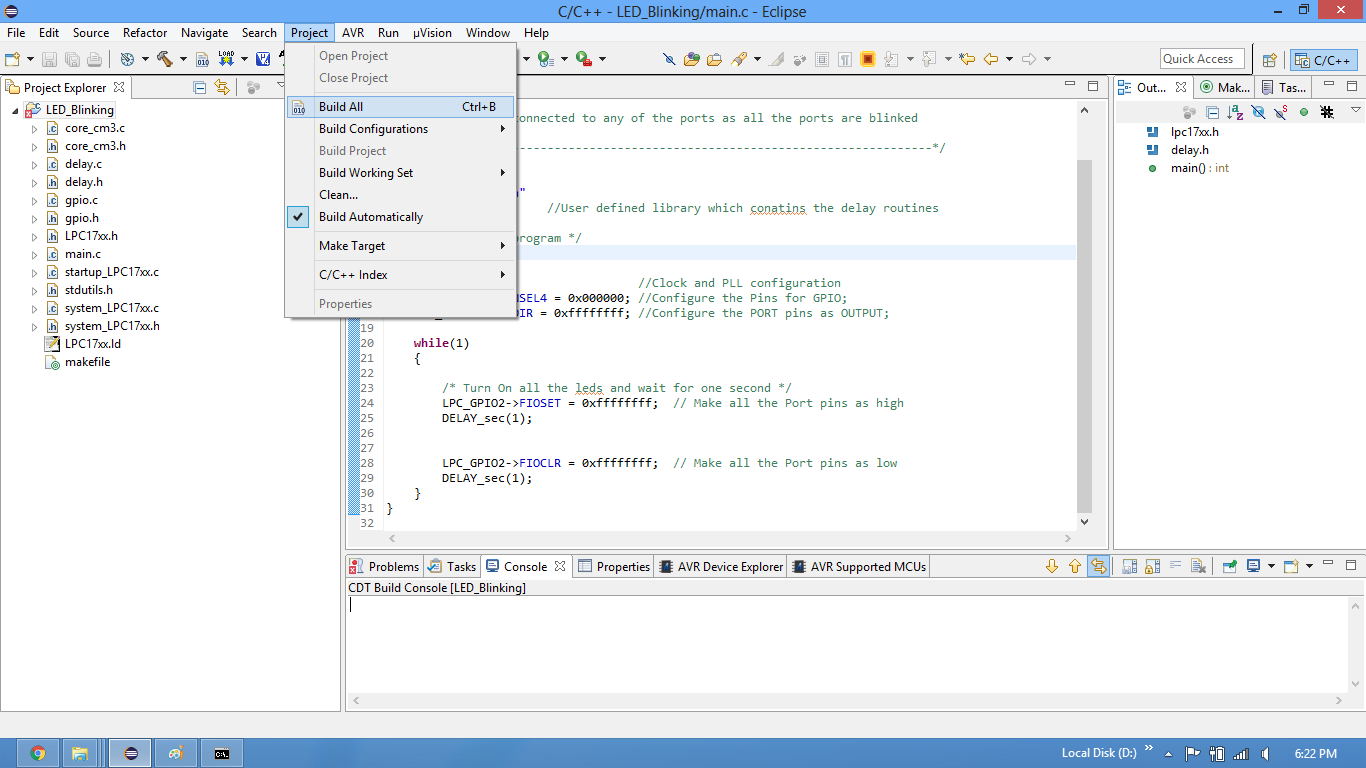Click the Clear Console icon

coord(1200,566)
